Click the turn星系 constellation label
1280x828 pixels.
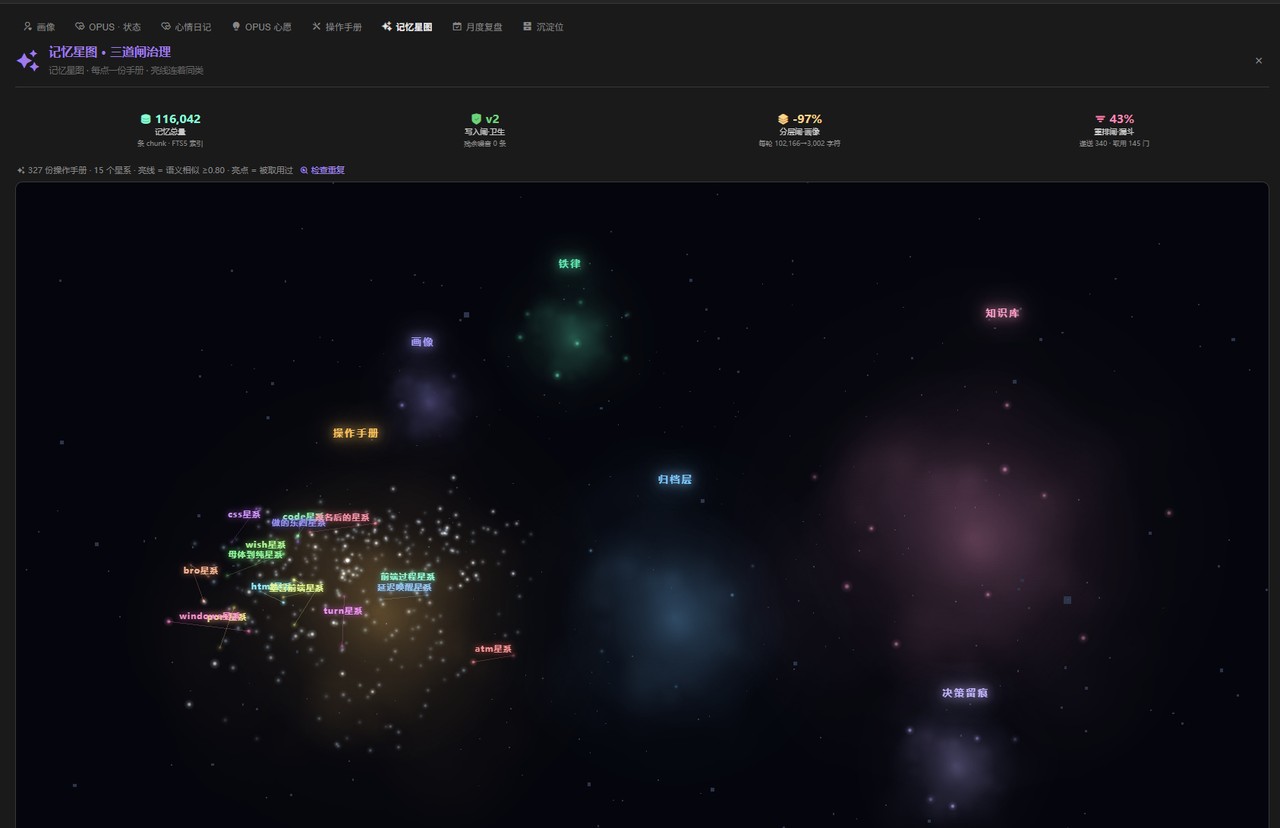click(x=343, y=611)
